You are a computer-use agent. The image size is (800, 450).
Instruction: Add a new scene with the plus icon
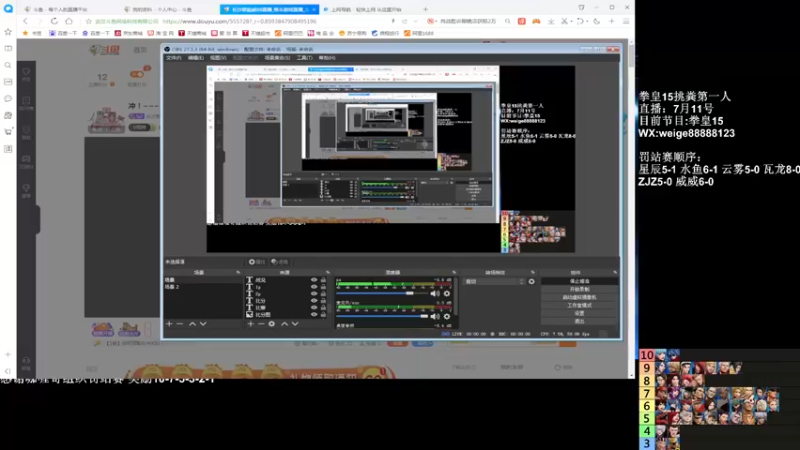(x=169, y=324)
